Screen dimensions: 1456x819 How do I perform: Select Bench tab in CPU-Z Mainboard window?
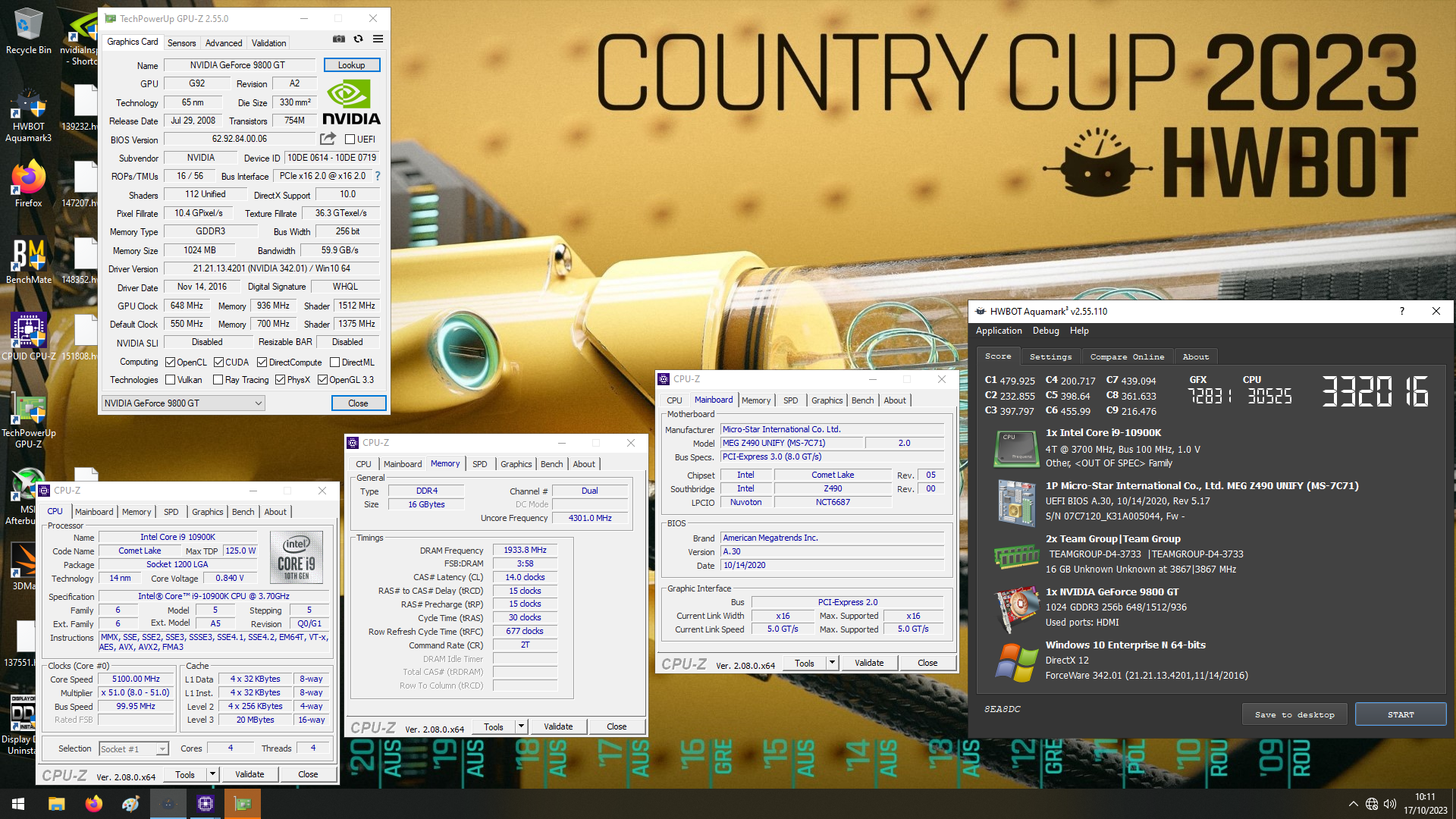click(862, 400)
